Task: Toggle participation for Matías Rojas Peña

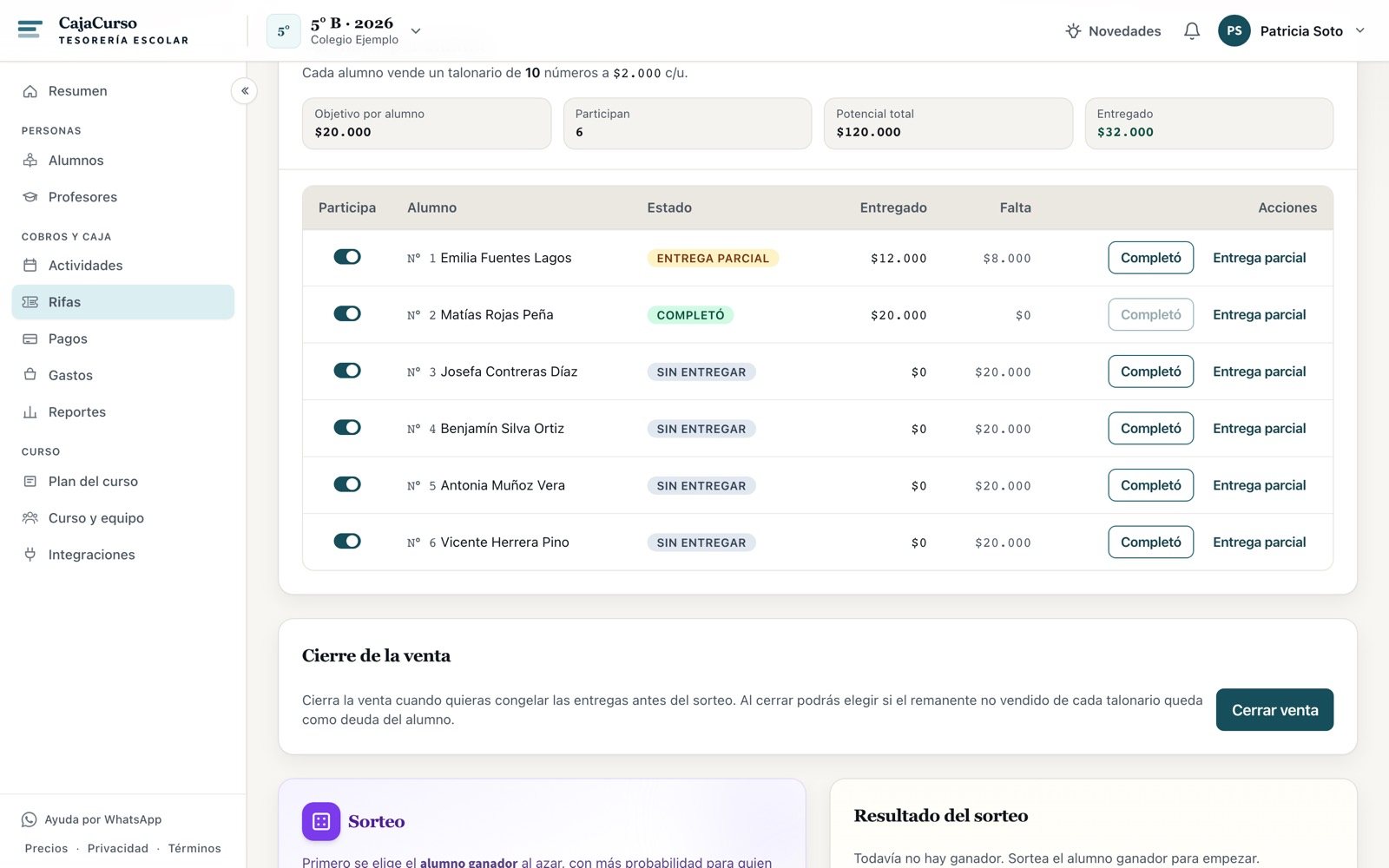Action: click(347, 313)
